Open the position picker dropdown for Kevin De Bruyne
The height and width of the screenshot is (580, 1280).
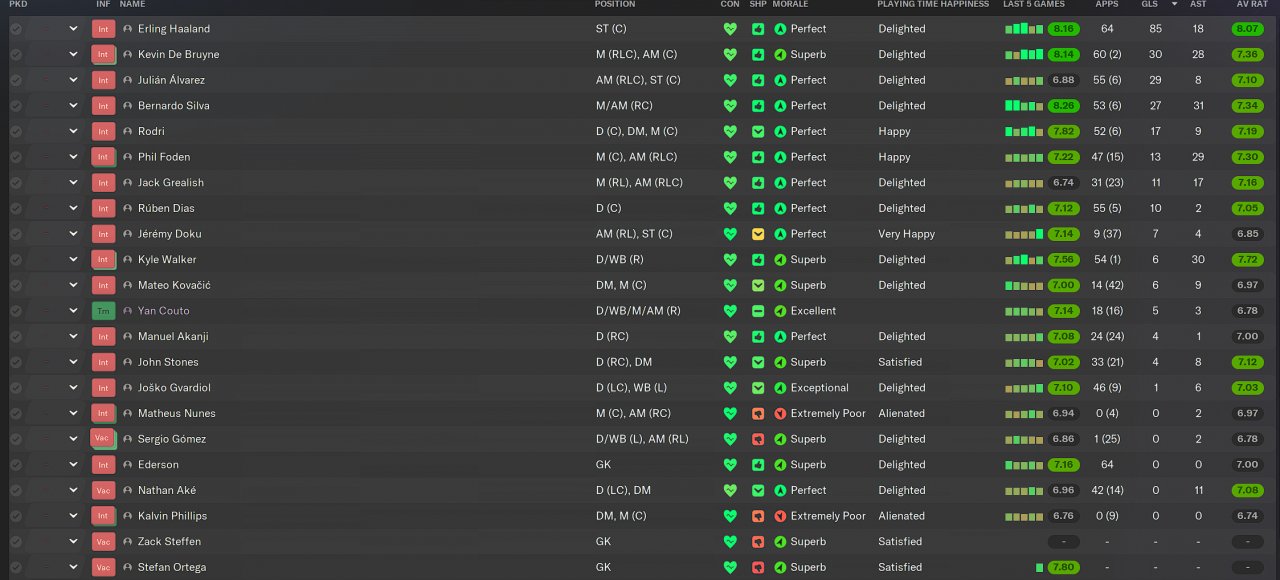[x=73, y=55]
